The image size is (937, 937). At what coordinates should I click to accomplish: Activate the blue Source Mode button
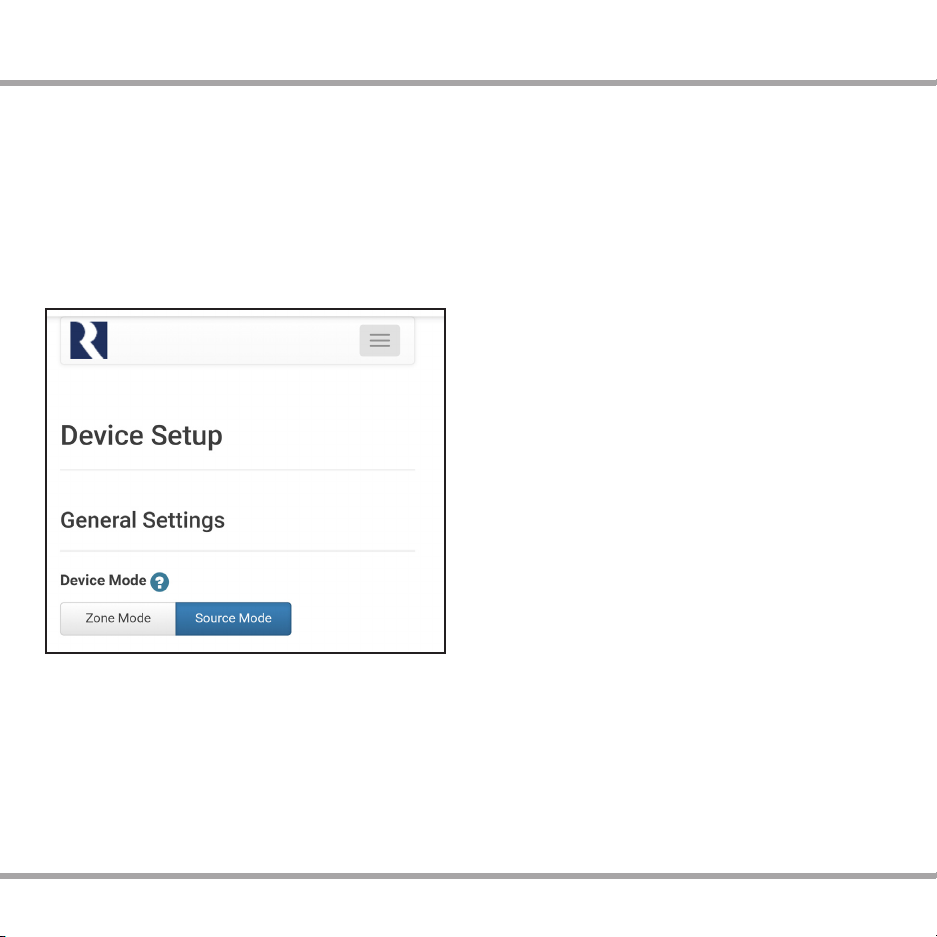233,618
